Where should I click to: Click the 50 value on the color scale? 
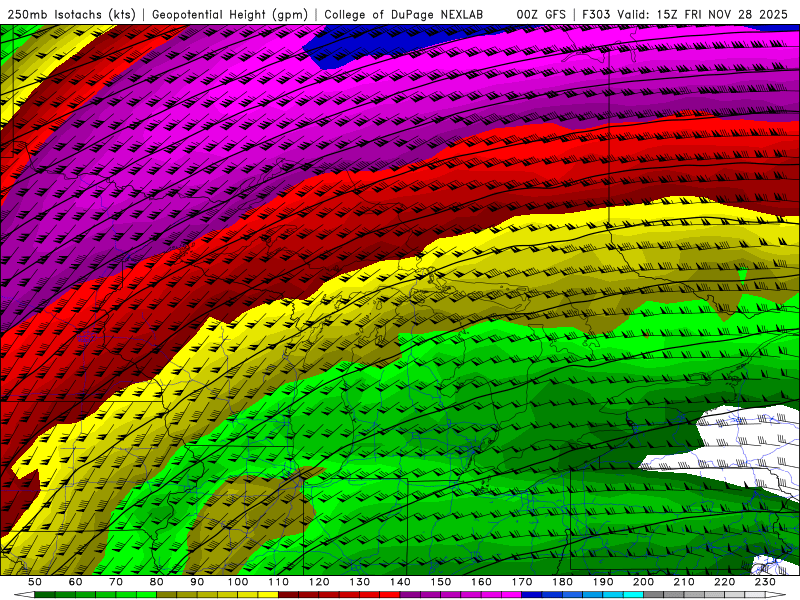click(35, 582)
